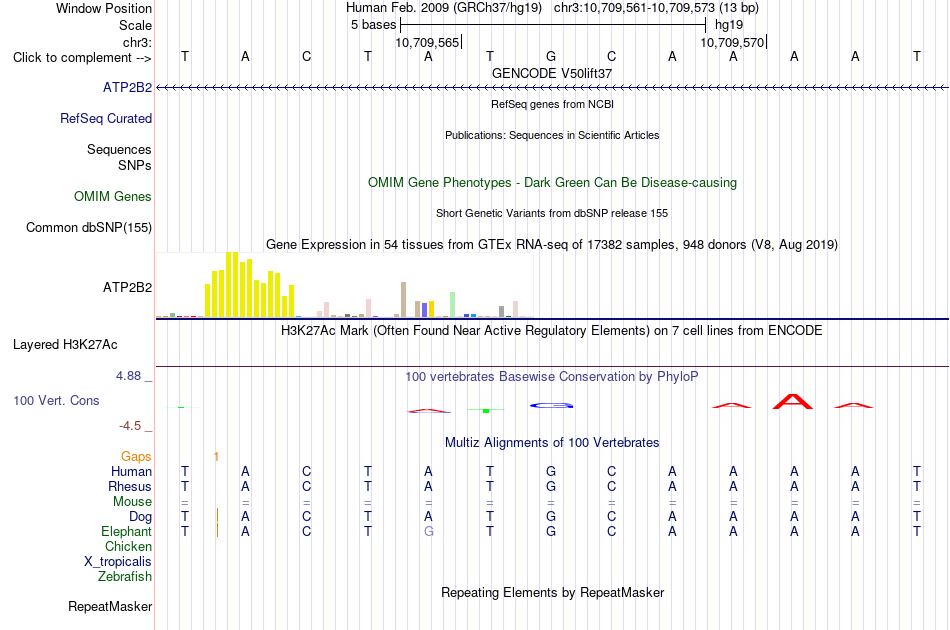The image size is (950, 630).
Task: Open the 100 Vert. Cons track label
Action: 56,400
